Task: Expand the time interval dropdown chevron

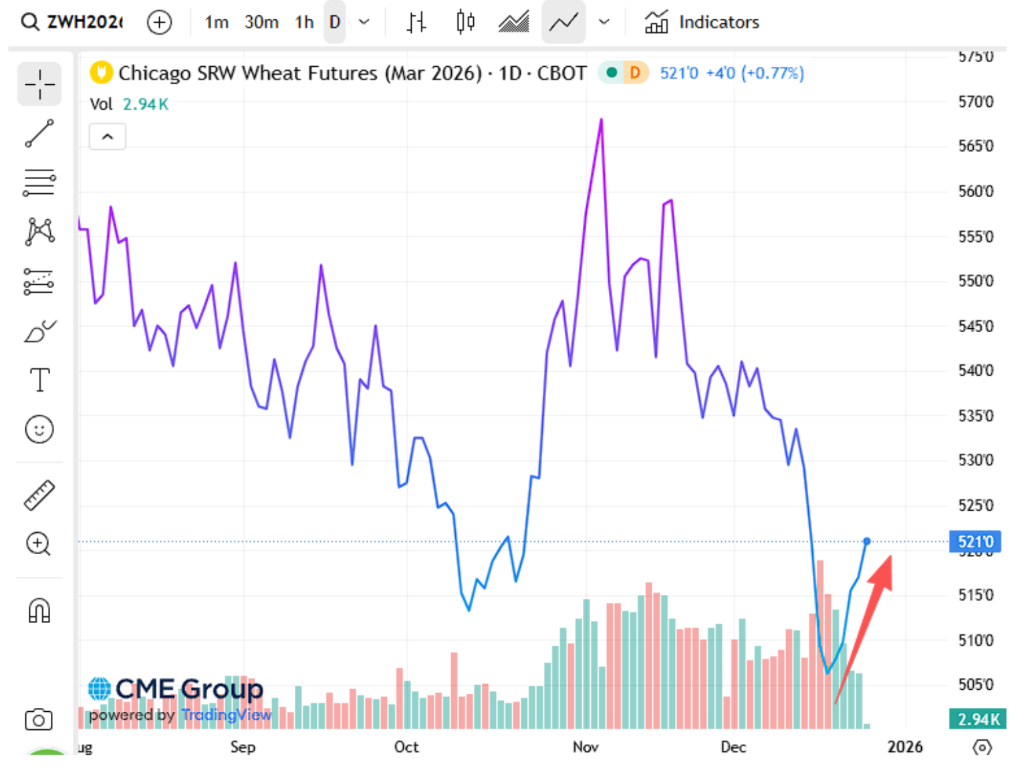Action: [364, 22]
